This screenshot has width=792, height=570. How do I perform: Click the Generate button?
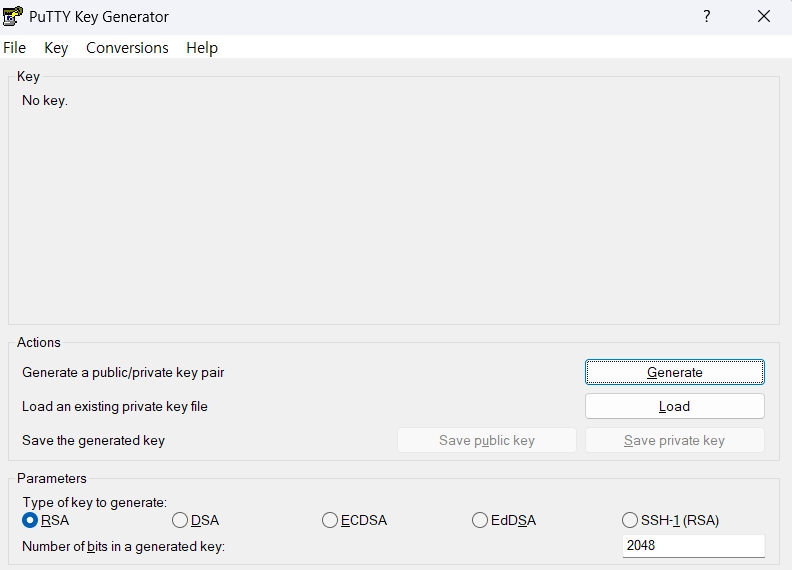click(x=675, y=372)
